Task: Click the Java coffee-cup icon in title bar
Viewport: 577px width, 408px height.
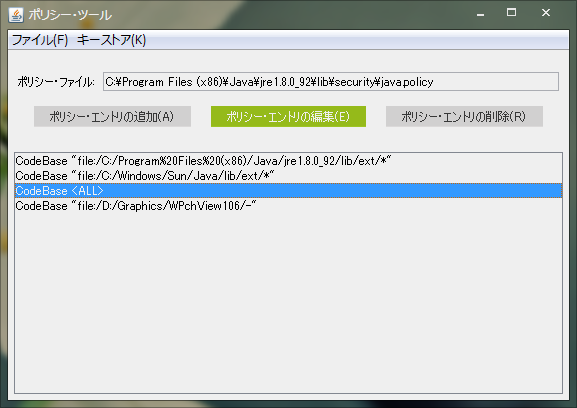Action: pos(16,15)
